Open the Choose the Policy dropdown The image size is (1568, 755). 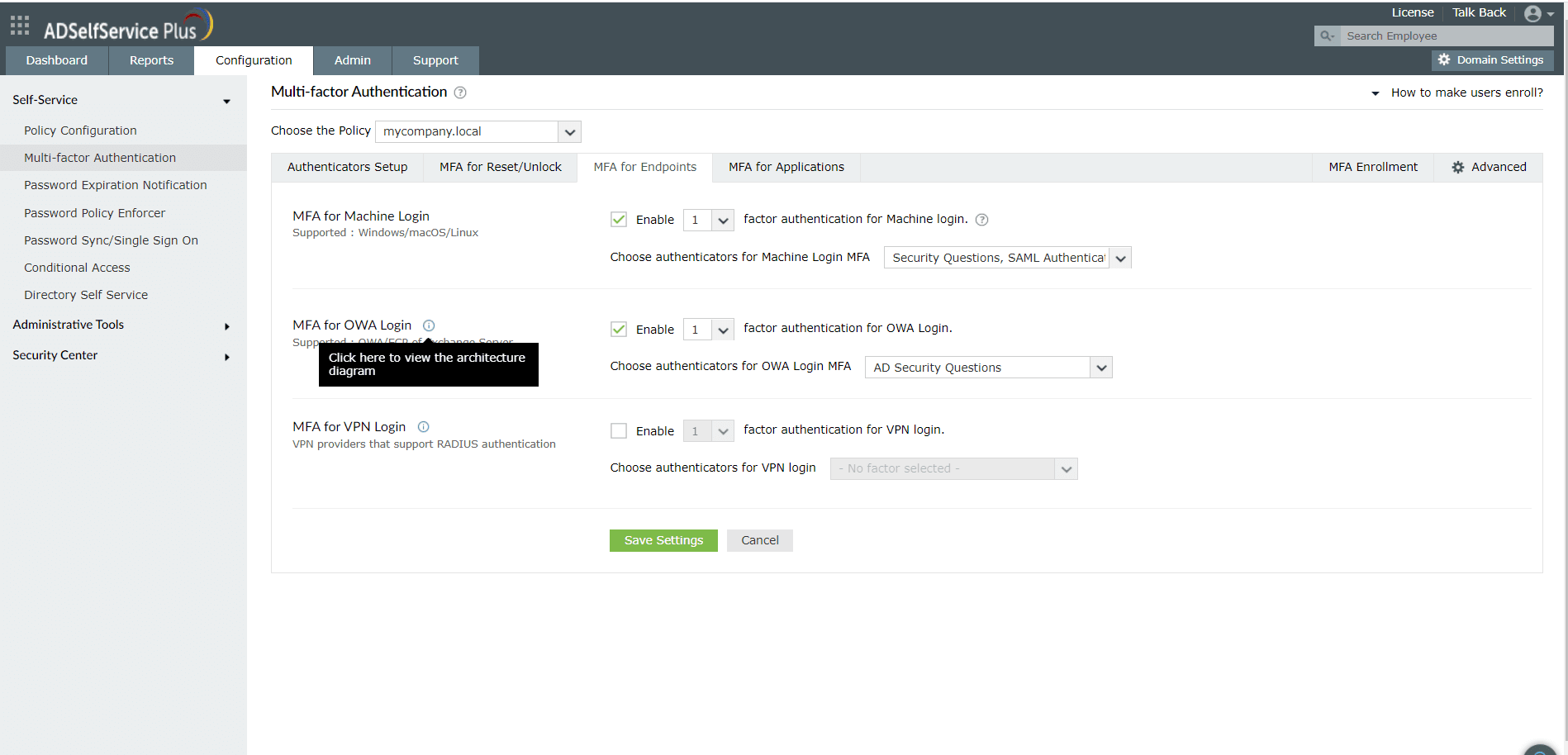click(x=478, y=131)
